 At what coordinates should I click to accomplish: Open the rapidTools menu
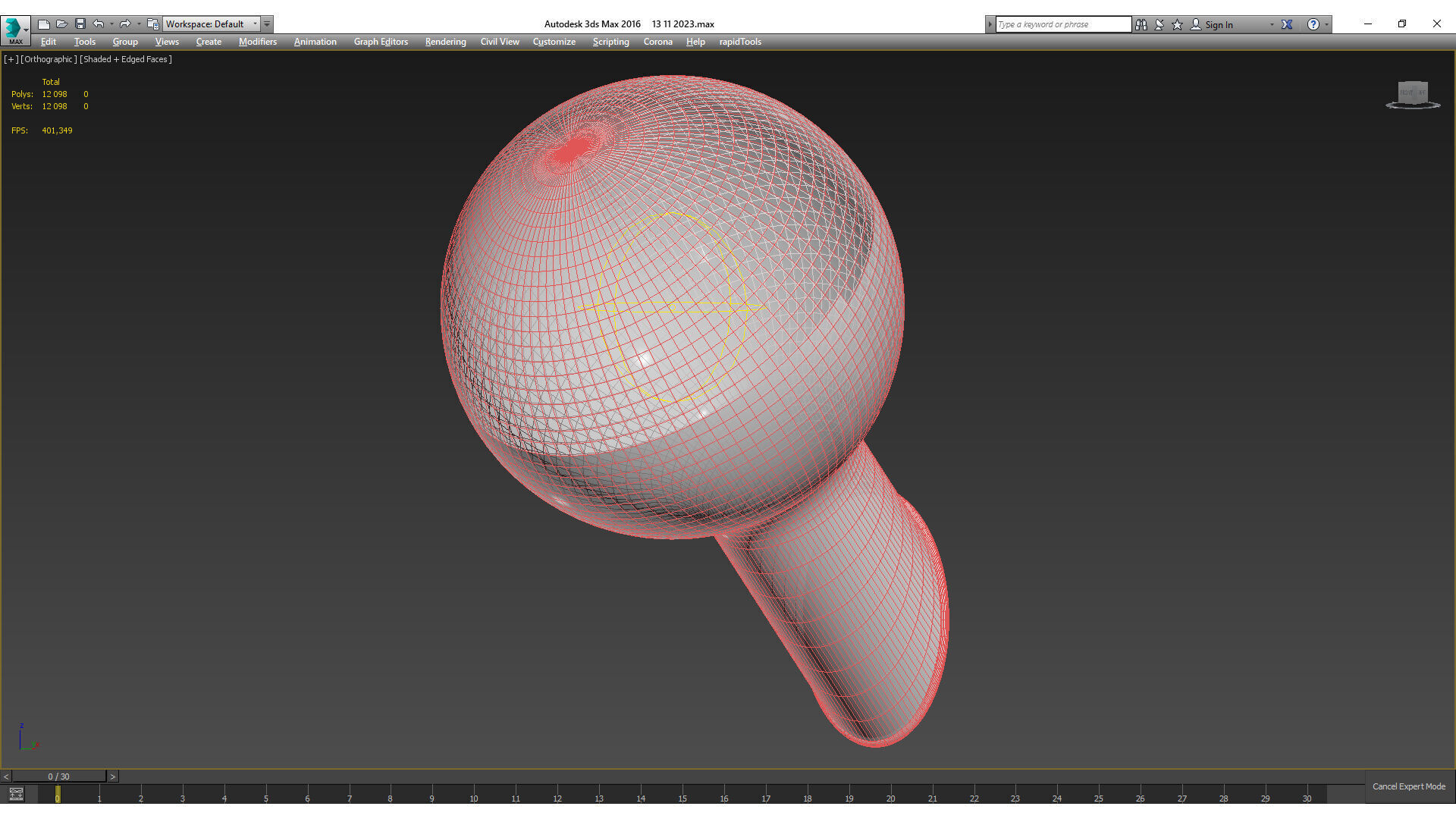740,42
